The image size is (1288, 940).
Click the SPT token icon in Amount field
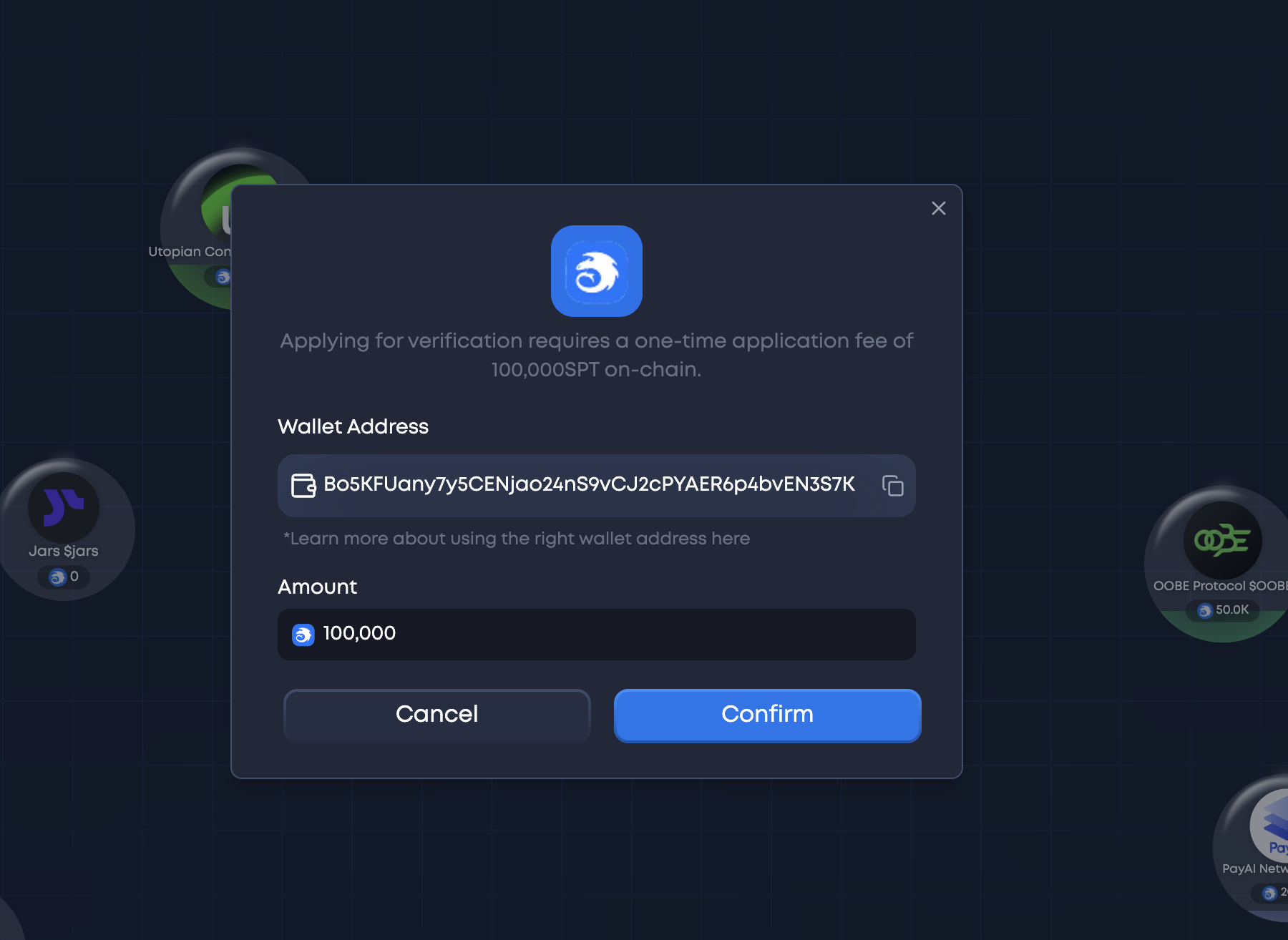click(x=303, y=635)
